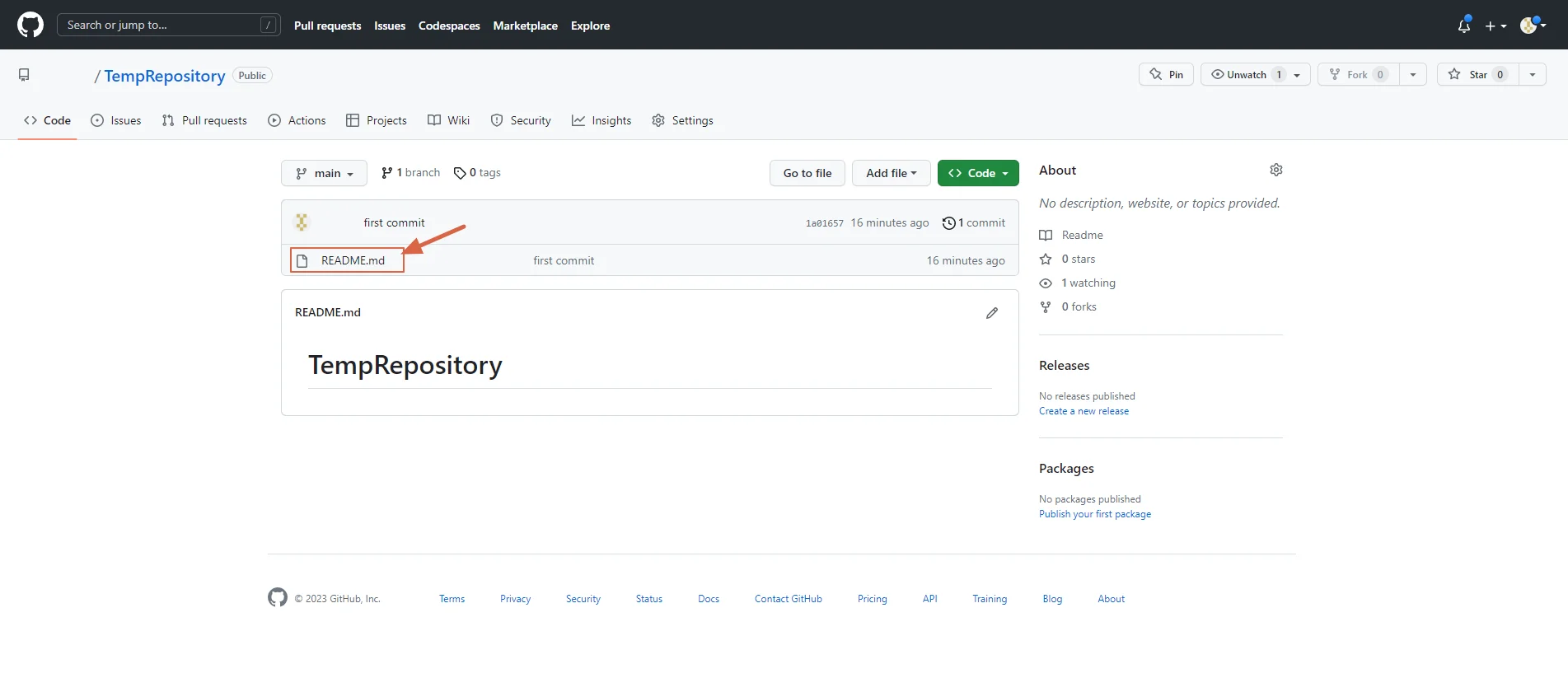1568x692 pixels.
Task: Open Marketplace in top navigation
Action: coord(526,26)
